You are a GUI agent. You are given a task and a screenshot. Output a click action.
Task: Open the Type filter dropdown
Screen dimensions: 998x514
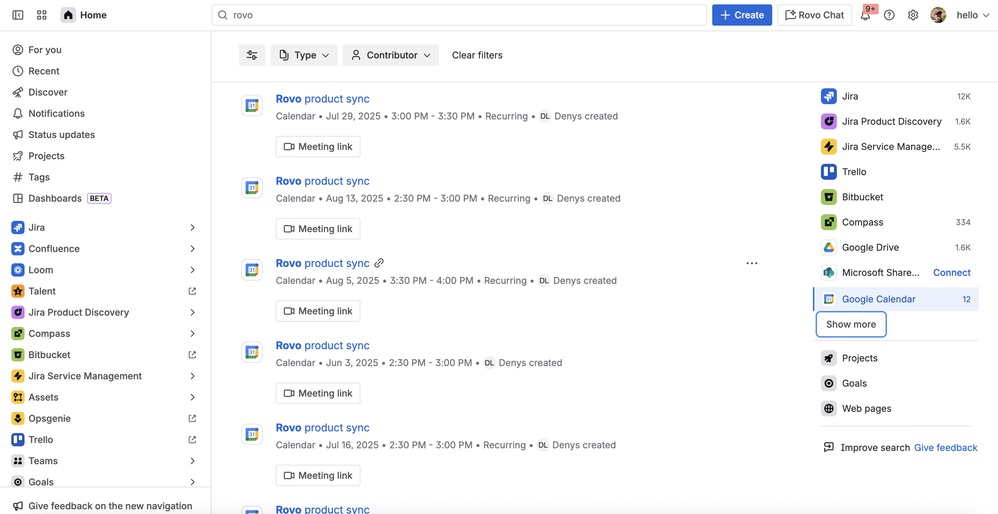[304, 55]
